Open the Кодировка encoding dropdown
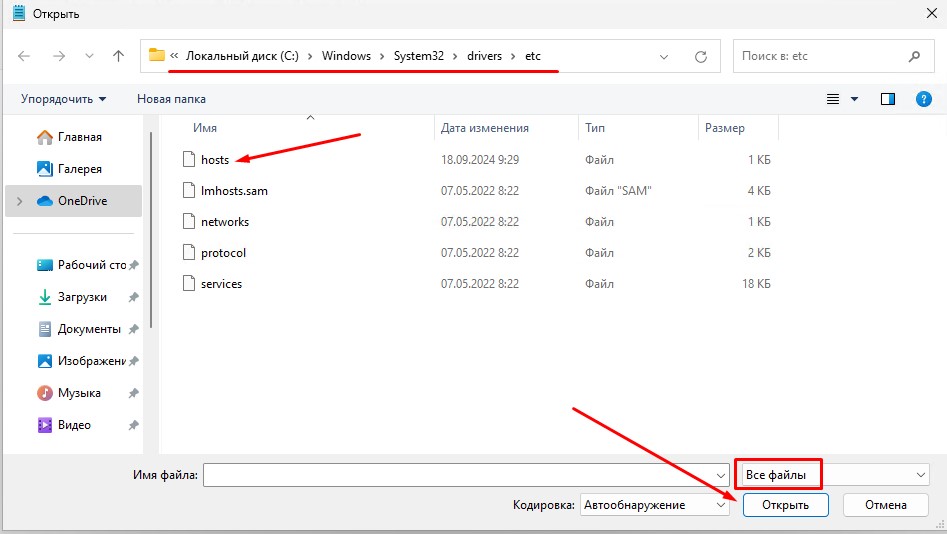The width and height of the screenshot is (947, 534). [655, 505]
